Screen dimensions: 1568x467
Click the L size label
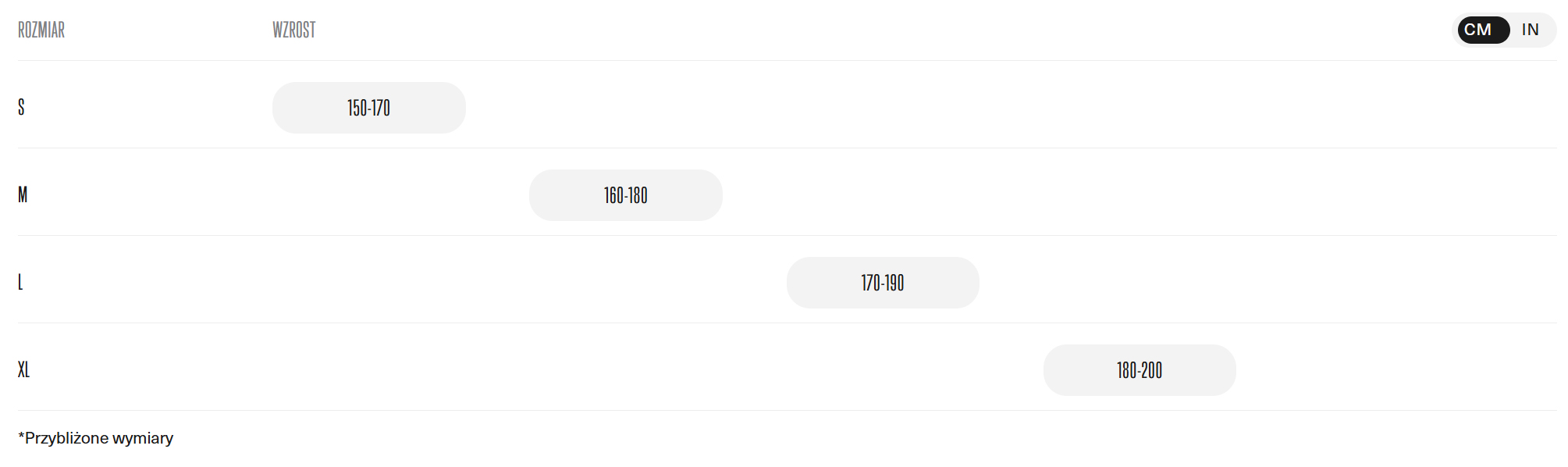[20, 282]
